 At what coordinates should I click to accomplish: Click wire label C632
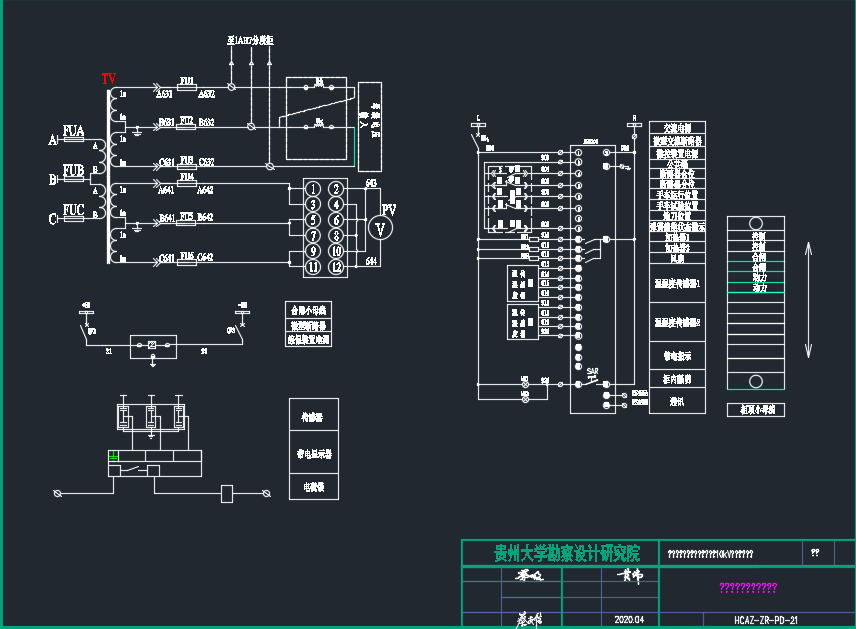pos(206,162)
